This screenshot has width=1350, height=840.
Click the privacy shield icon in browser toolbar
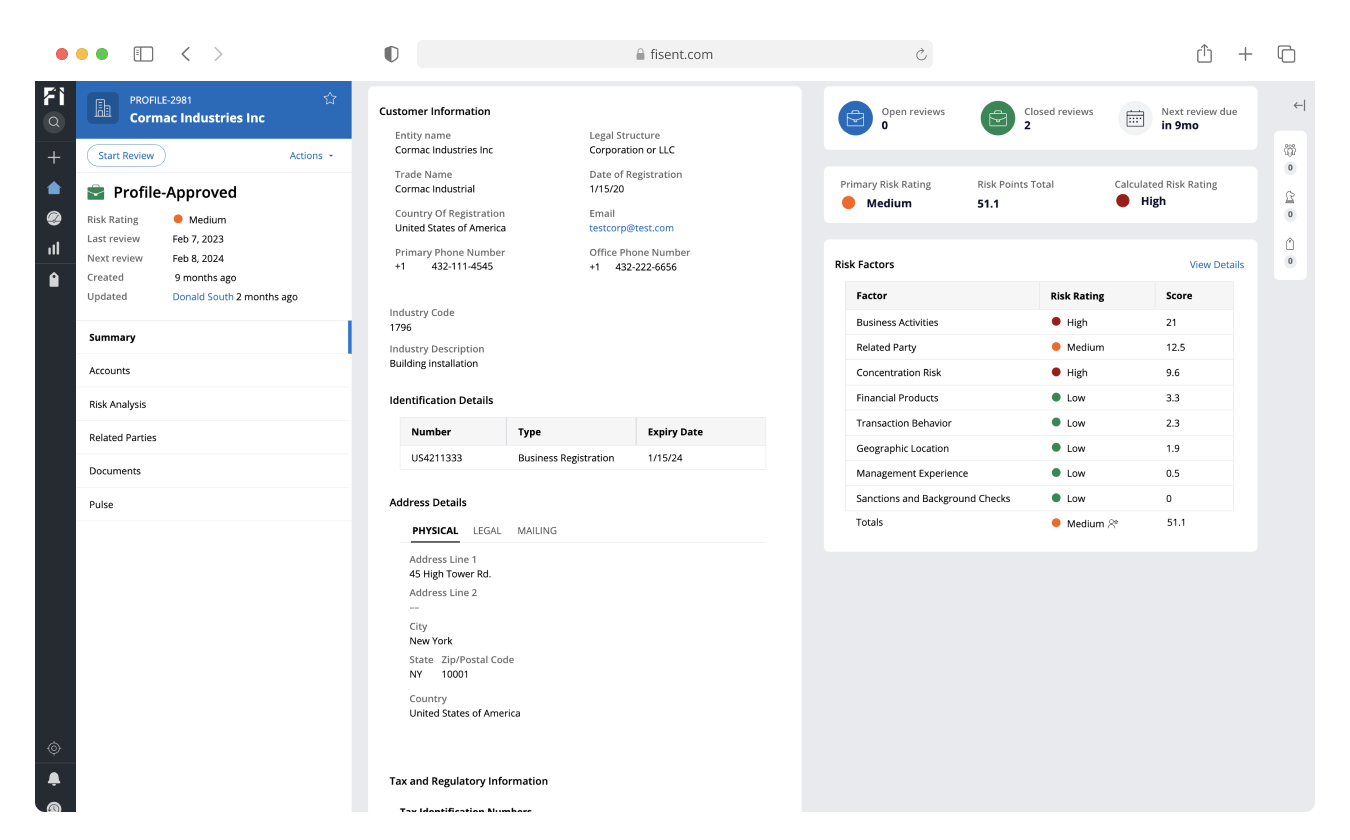tap(391, 54)
